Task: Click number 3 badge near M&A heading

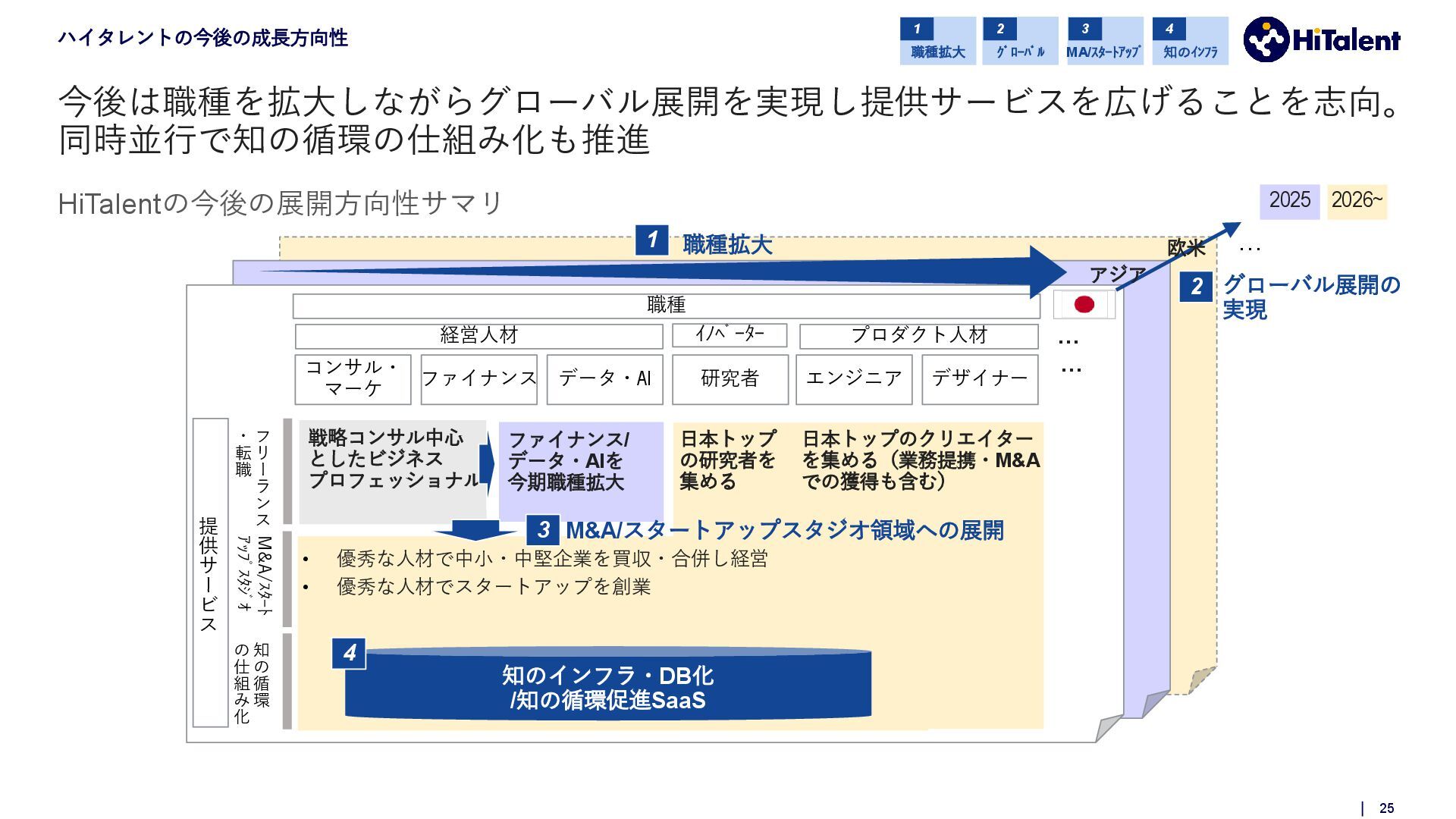Action: click(543, 529)
